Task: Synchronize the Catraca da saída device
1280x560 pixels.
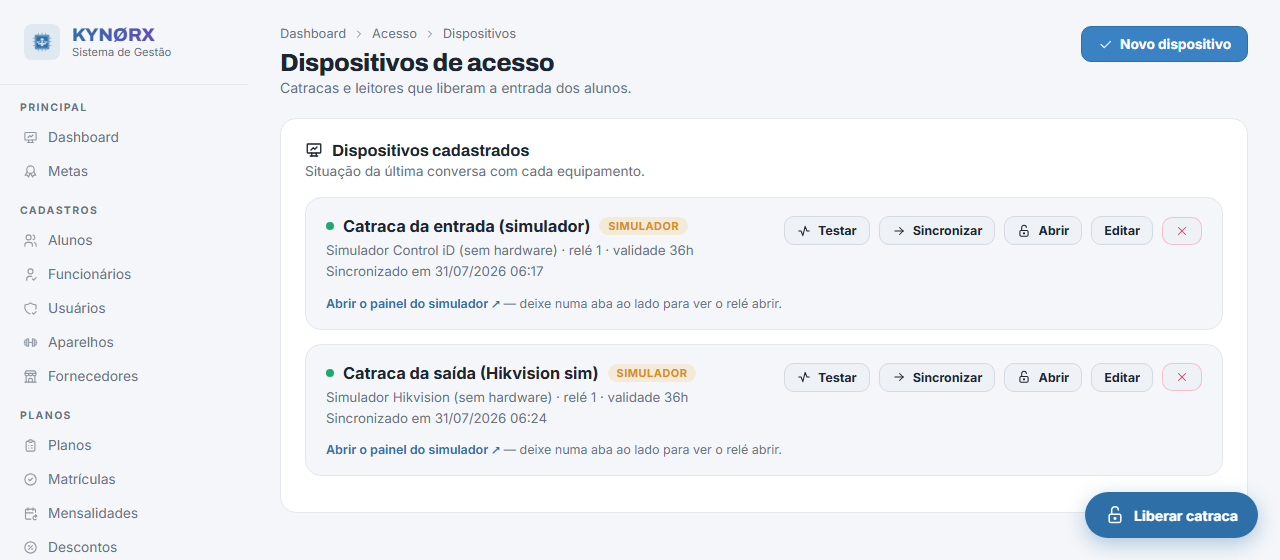Action: 937,377
